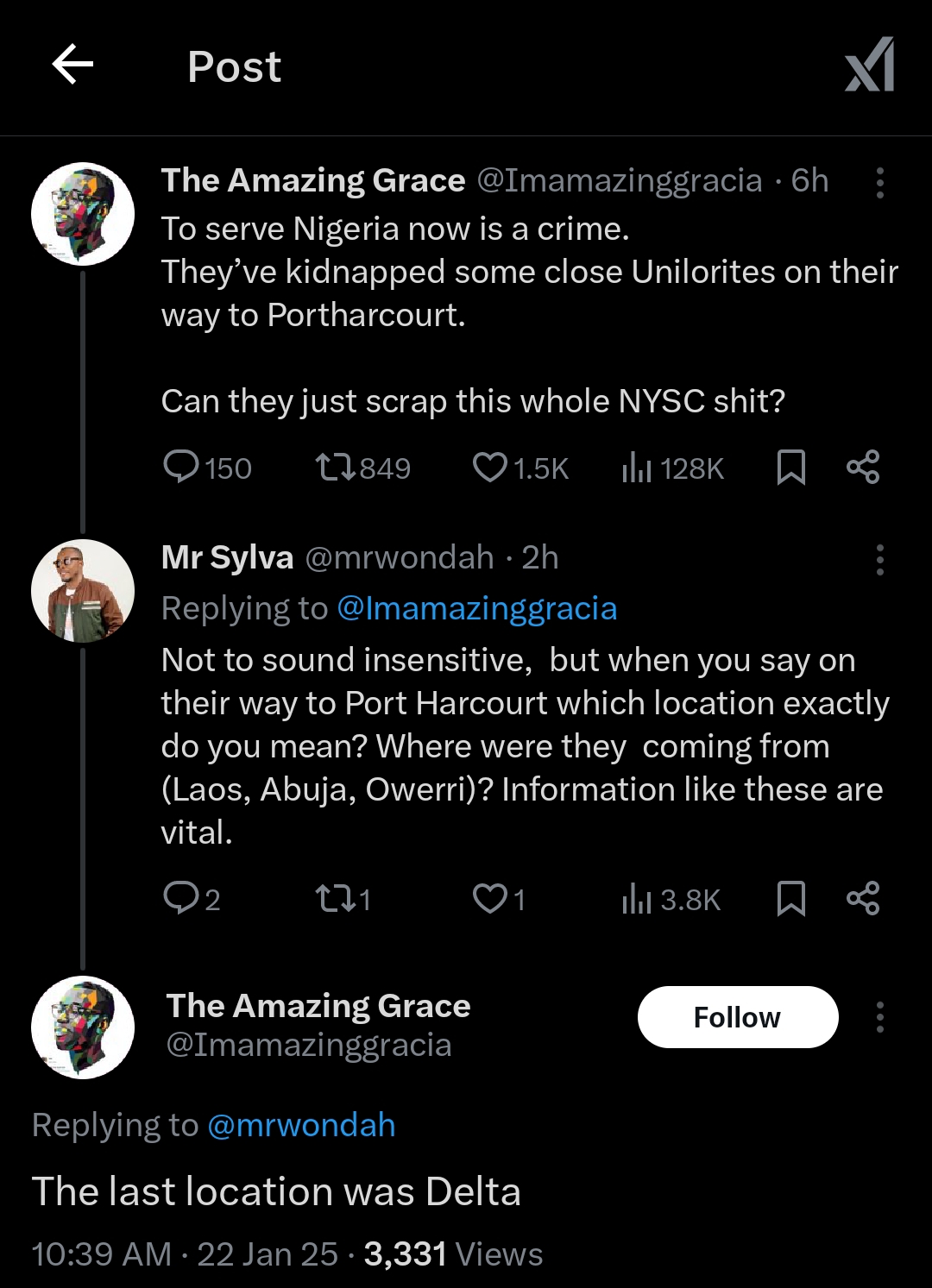
Task: Like the post with 1.5K likes
Action: point(489,467)
